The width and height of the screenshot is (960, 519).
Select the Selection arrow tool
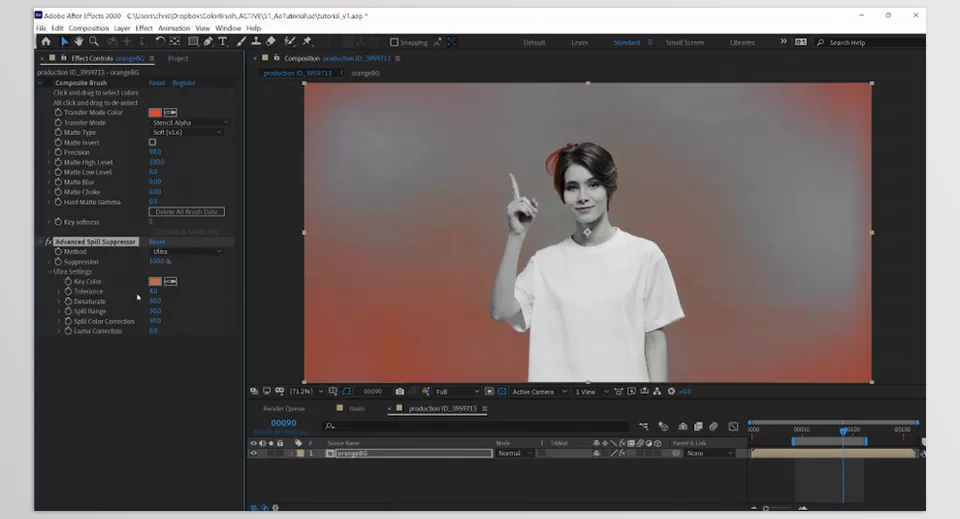[x=64, y=42]
